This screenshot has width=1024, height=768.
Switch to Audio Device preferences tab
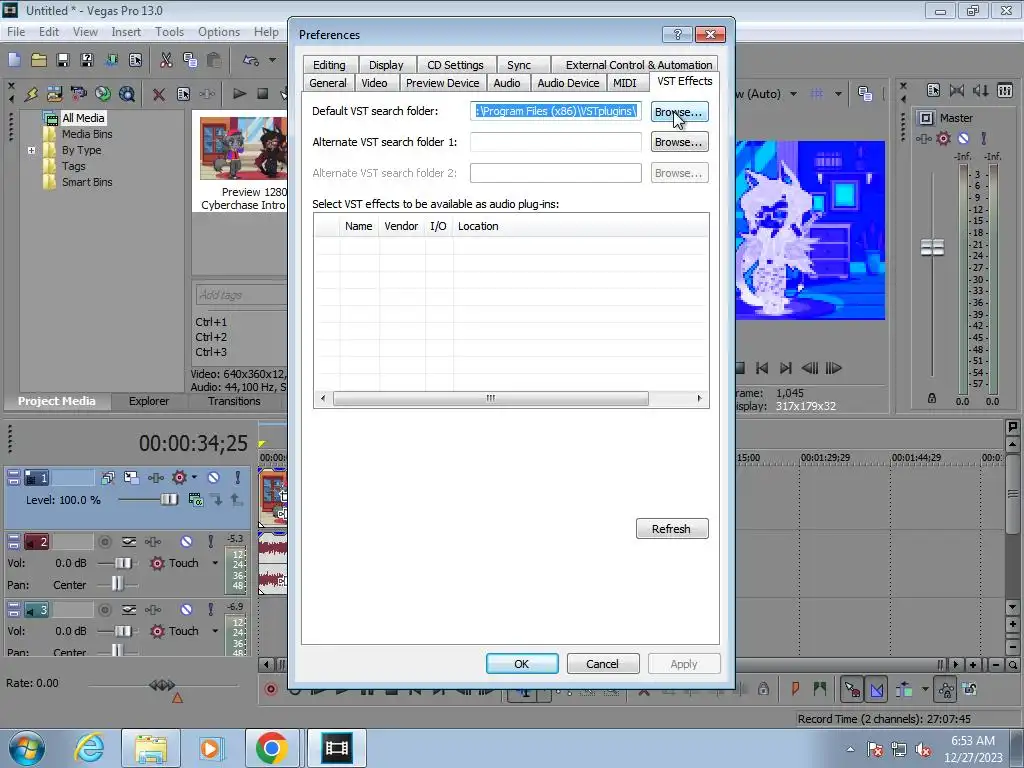[x=568, y=83]
